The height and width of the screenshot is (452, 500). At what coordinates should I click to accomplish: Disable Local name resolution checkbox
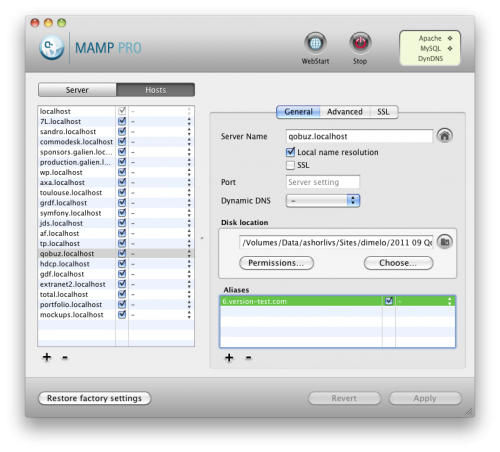pos(290,152)
